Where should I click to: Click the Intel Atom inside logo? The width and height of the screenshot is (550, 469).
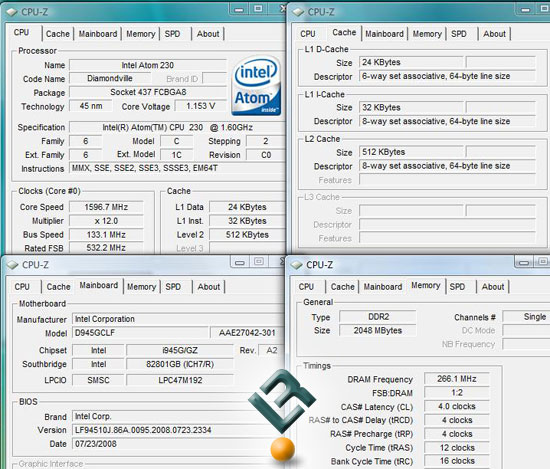pos(256,86)
